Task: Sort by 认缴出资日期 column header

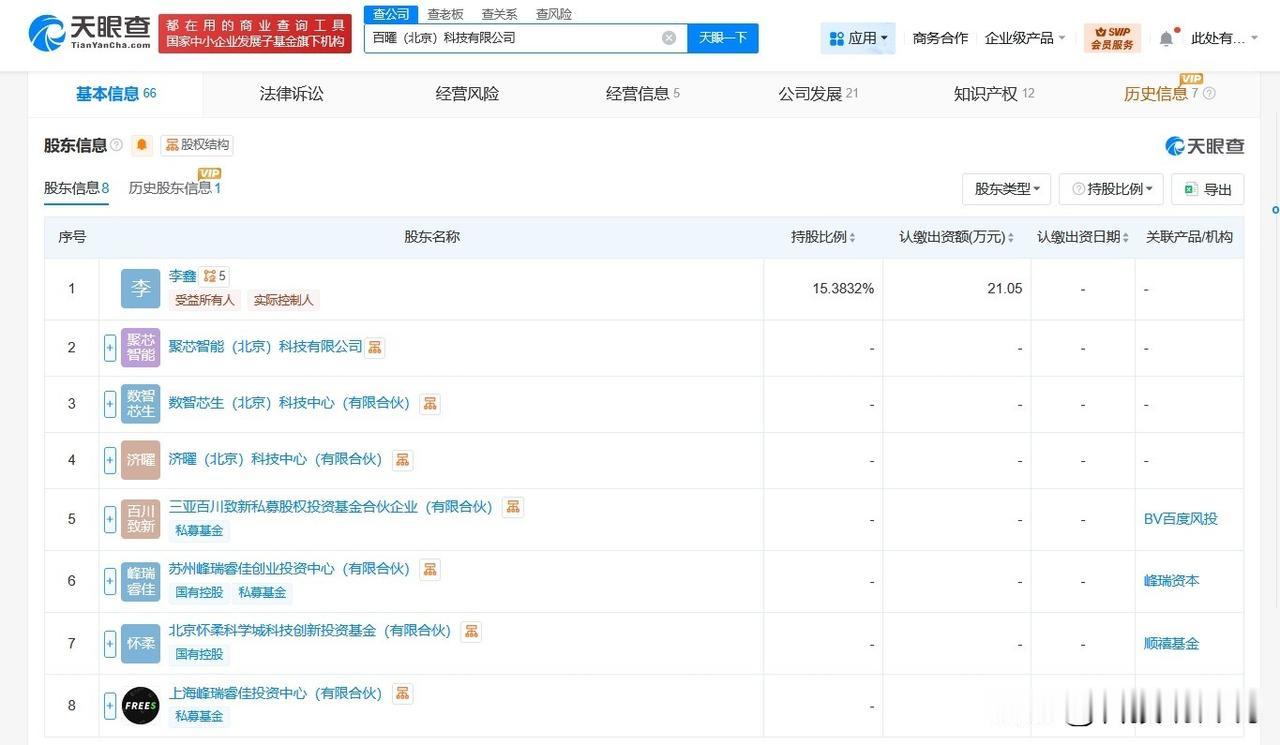Action: click(x=1083, y=237)
